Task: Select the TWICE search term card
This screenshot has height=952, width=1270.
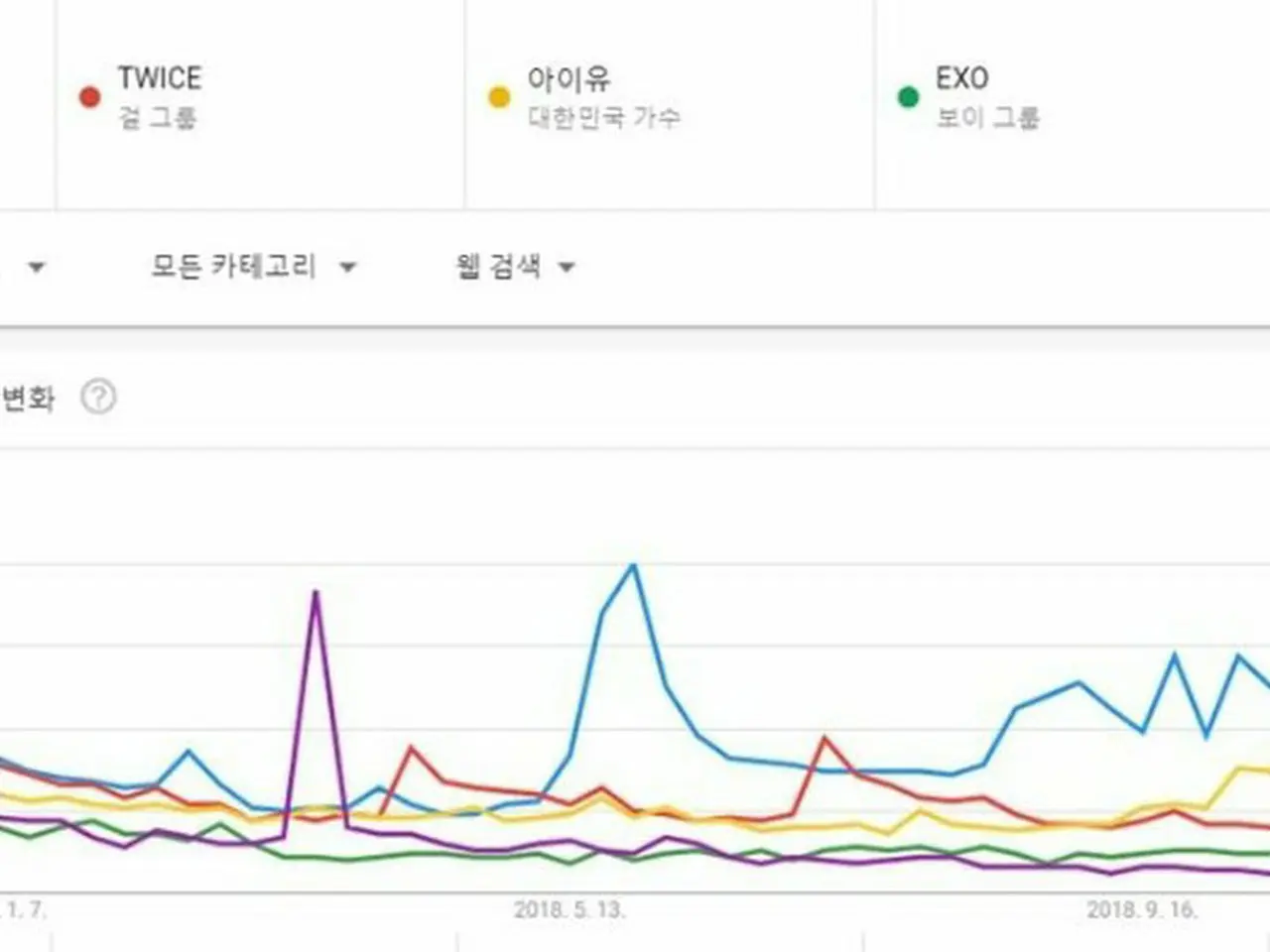Action: (x=260, y=104)
